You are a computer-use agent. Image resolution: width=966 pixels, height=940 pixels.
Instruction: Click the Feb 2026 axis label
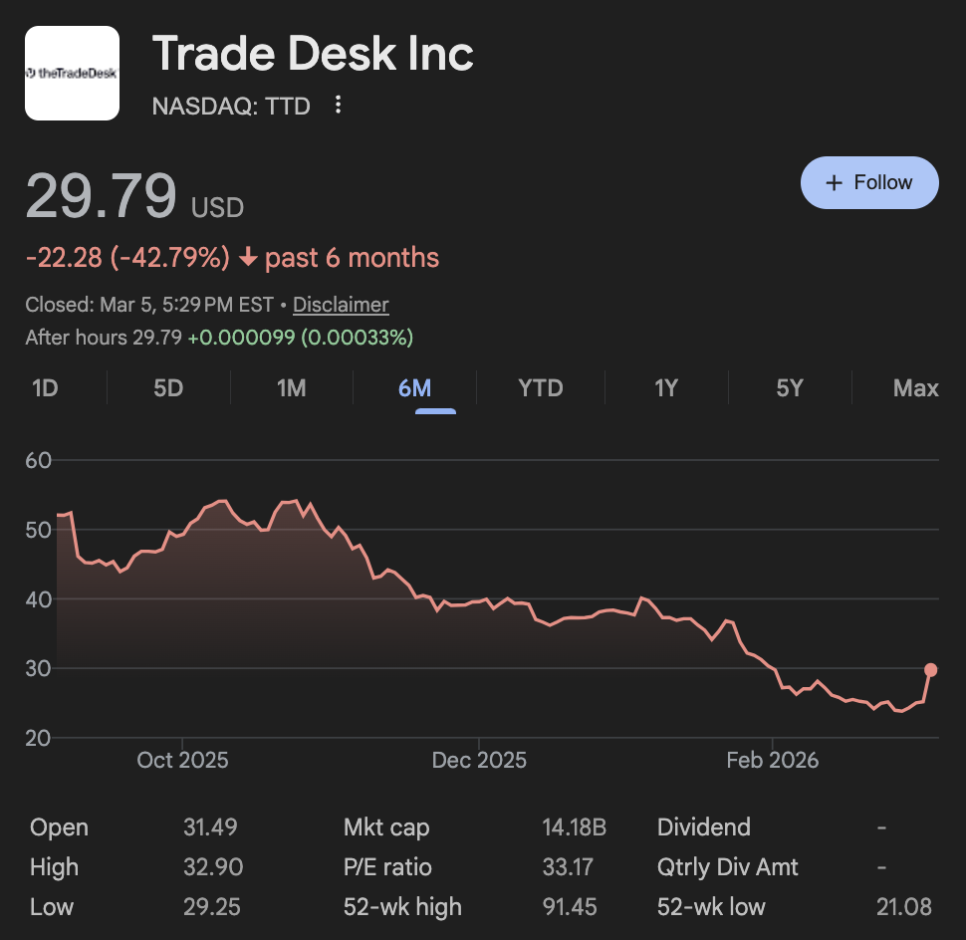pos(772,761)
